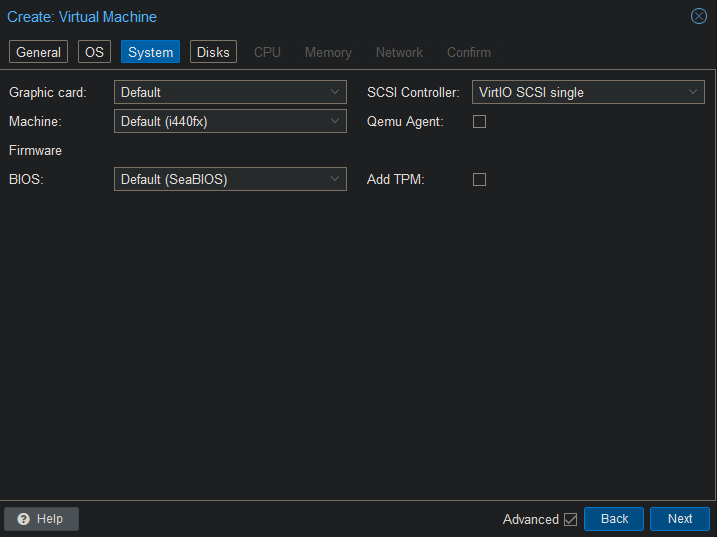
Task: Switch to the General tab
Action: click(x=39, y=52)
